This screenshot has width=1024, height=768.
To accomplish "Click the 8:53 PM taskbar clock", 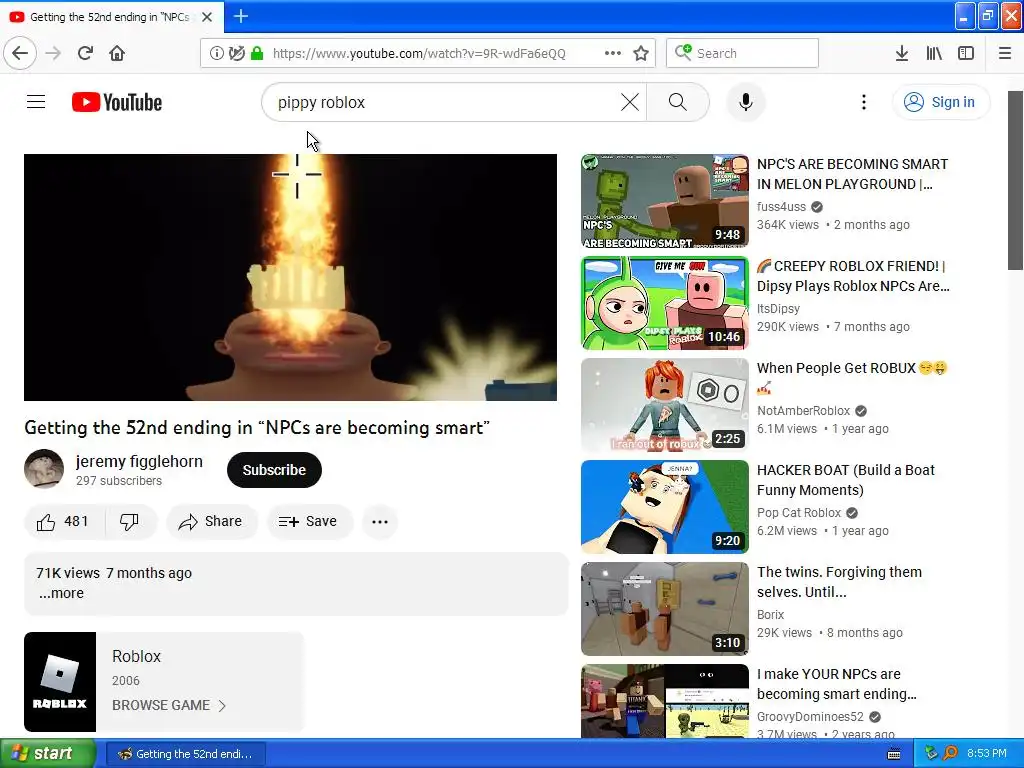I will click(987, 754).
